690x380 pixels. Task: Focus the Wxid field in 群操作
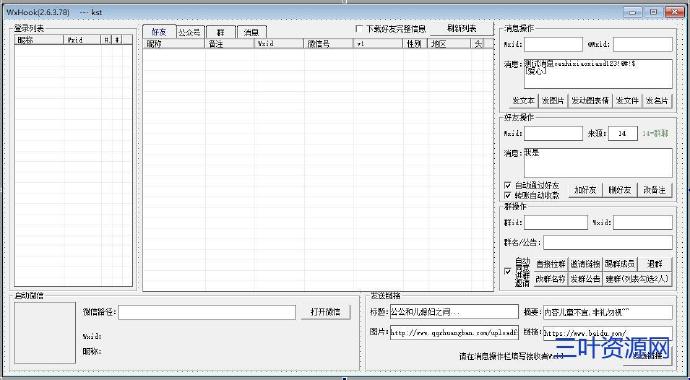tap(642, 223)
